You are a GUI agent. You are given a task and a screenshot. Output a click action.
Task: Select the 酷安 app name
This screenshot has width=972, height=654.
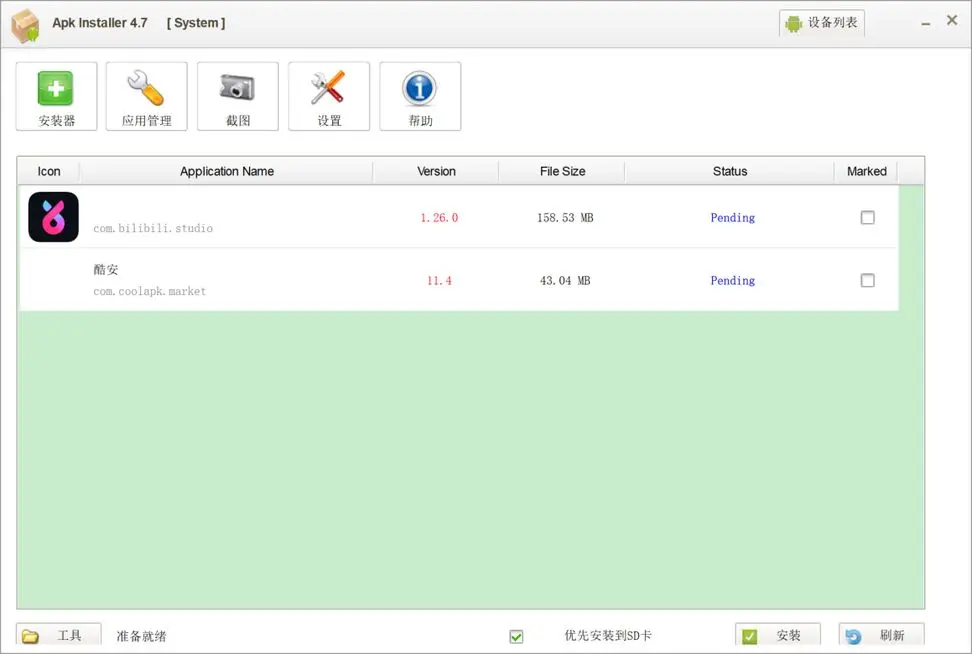point(106,269)
